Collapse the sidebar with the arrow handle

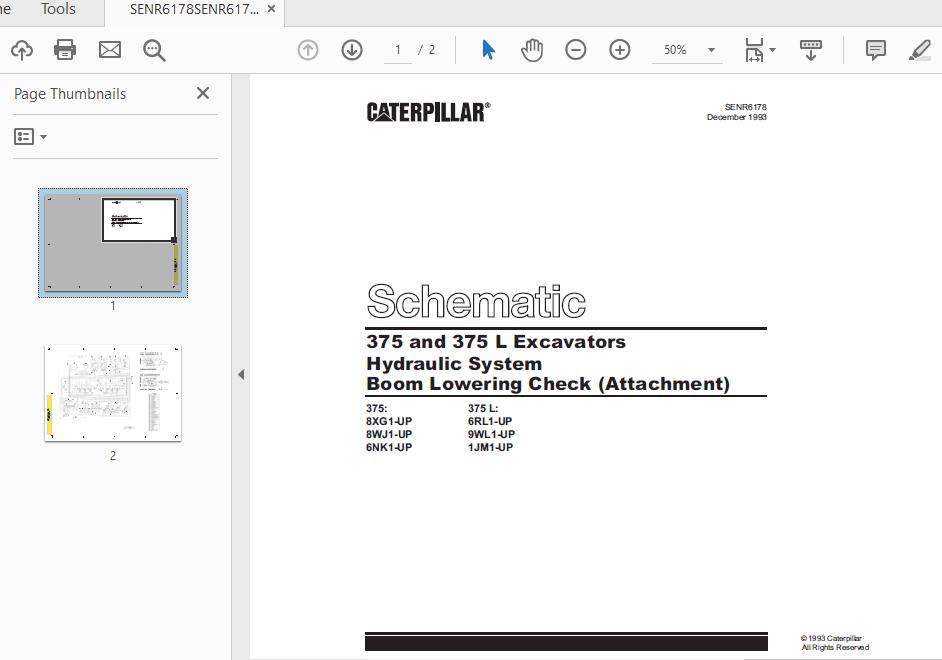click(240, 375)
